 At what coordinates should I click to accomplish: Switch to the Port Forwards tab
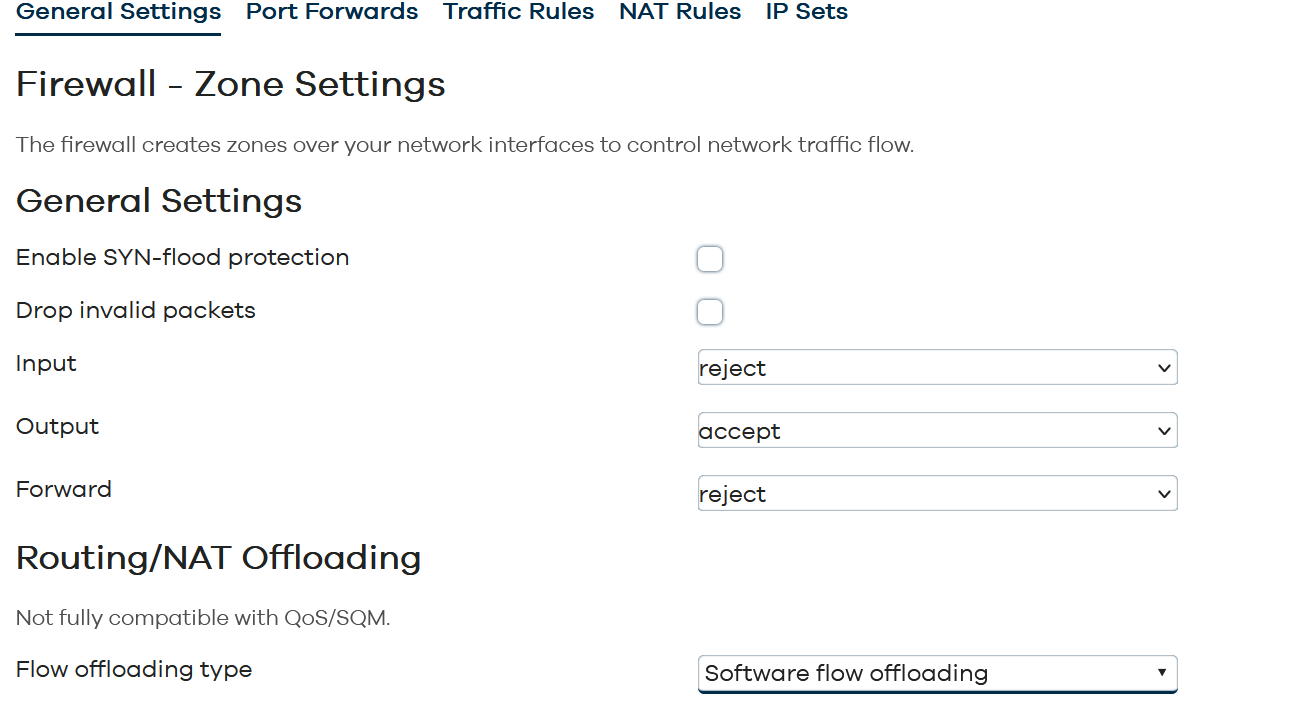click(x=332, y=12)
